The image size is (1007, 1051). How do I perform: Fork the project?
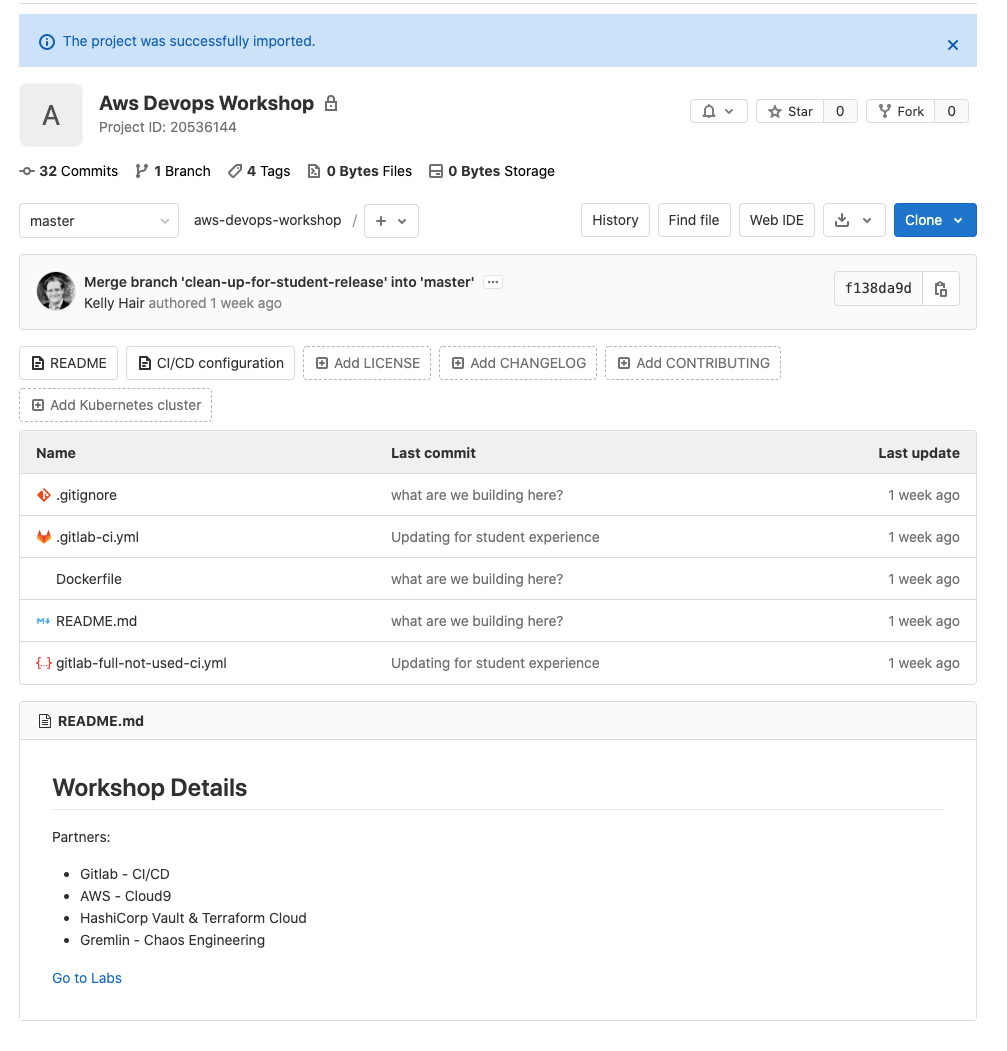pos(900,111)
